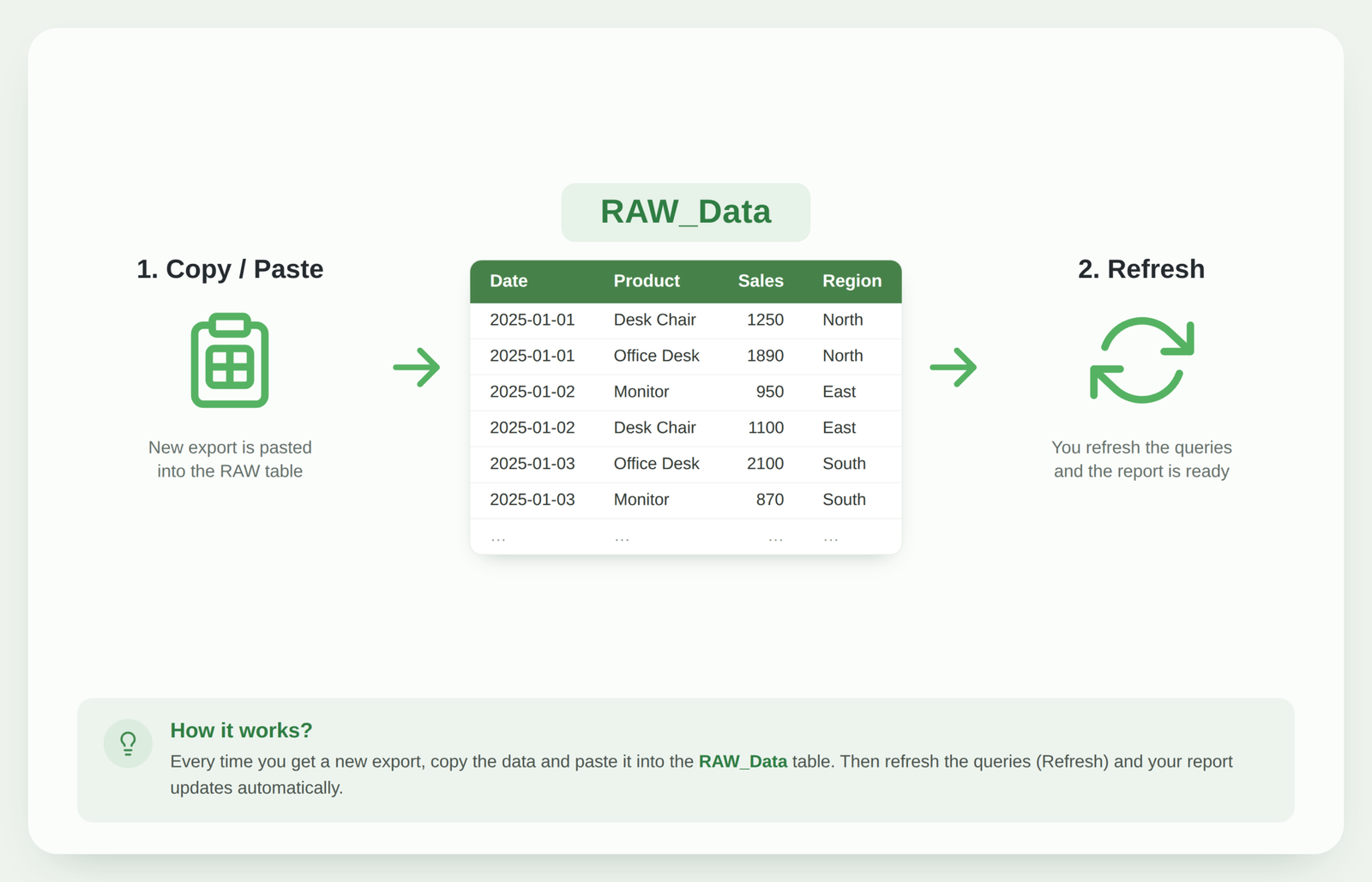1372x882 pixels.
Task: Click the circular refresh arrows icon
Action: (x=1141, y=360)
